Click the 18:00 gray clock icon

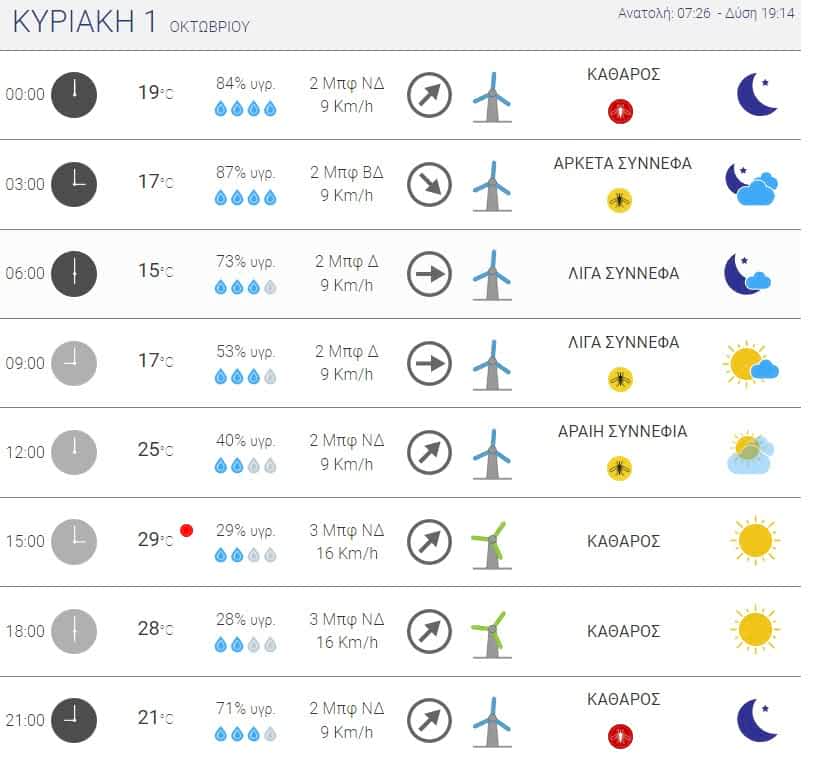click(x=74, y=631)
